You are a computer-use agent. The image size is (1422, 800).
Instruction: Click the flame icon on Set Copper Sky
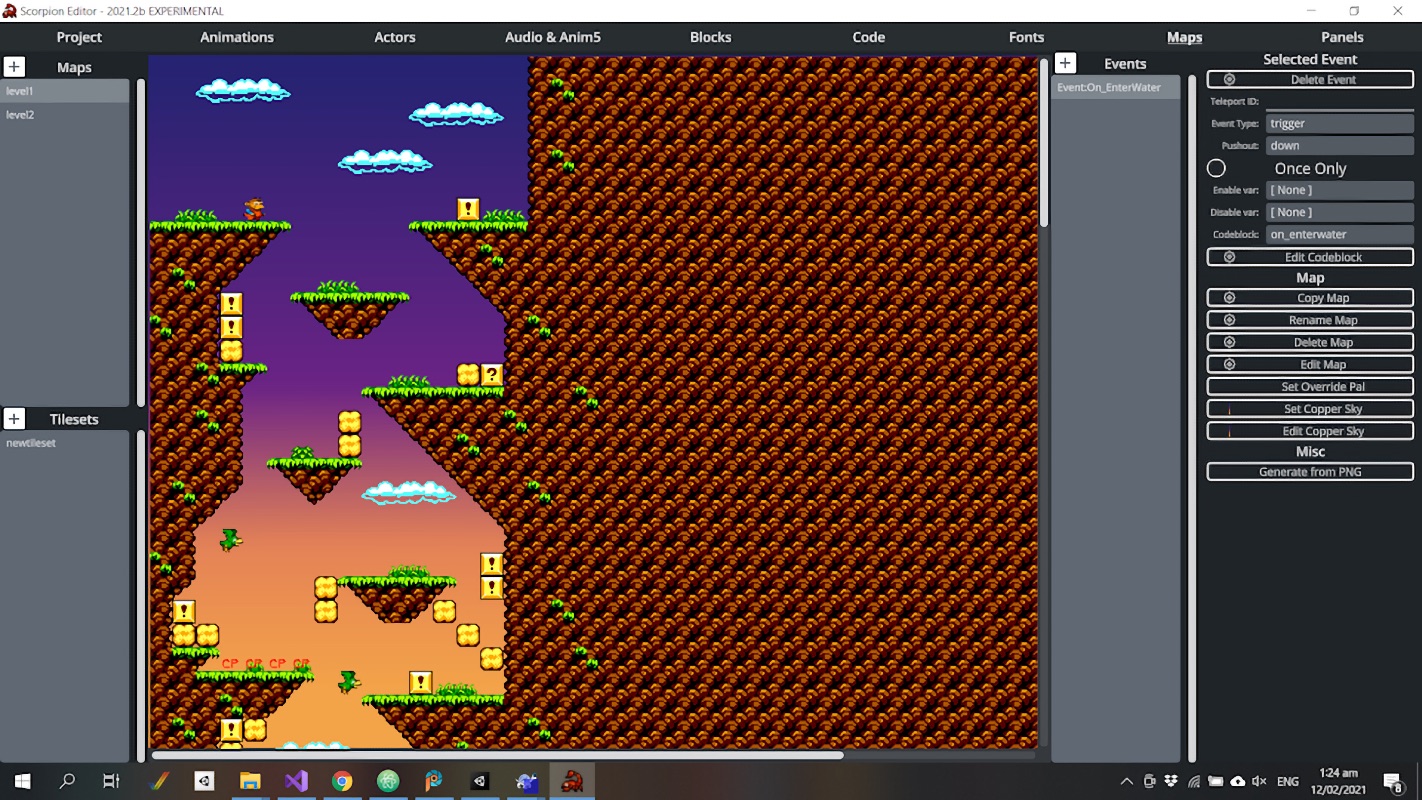tap(1229, 408)
